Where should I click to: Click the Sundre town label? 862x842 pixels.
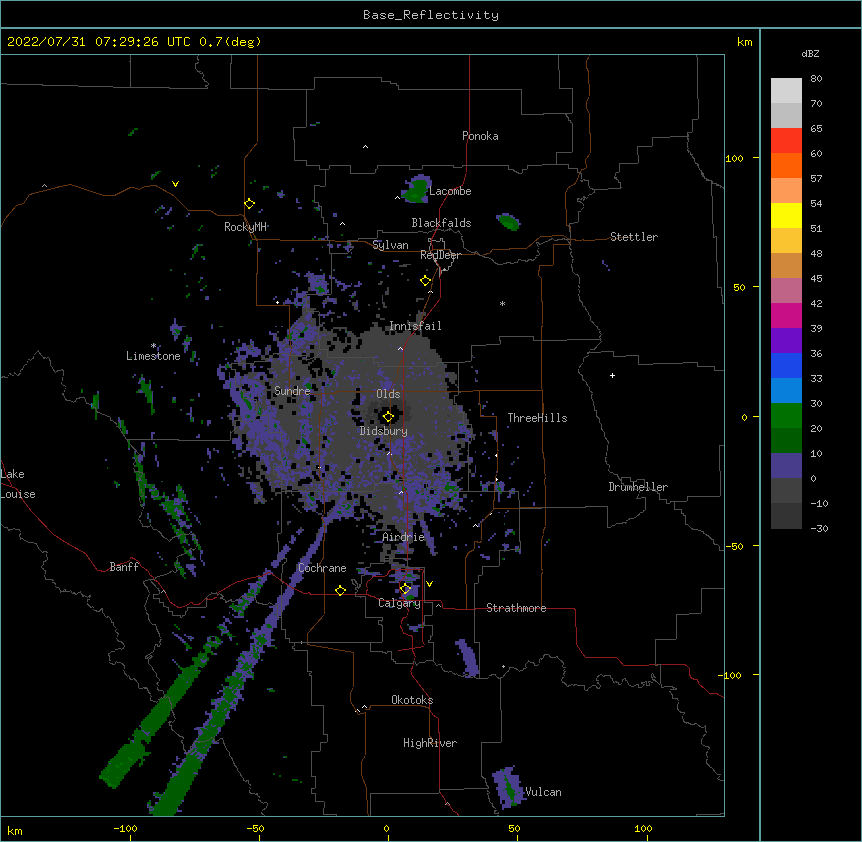pos(292,391)
